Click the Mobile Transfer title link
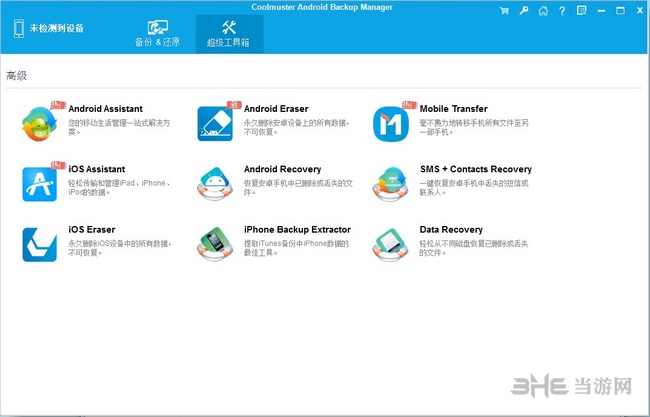The height and width of the screenshot is (417, 650). point(454,109)
